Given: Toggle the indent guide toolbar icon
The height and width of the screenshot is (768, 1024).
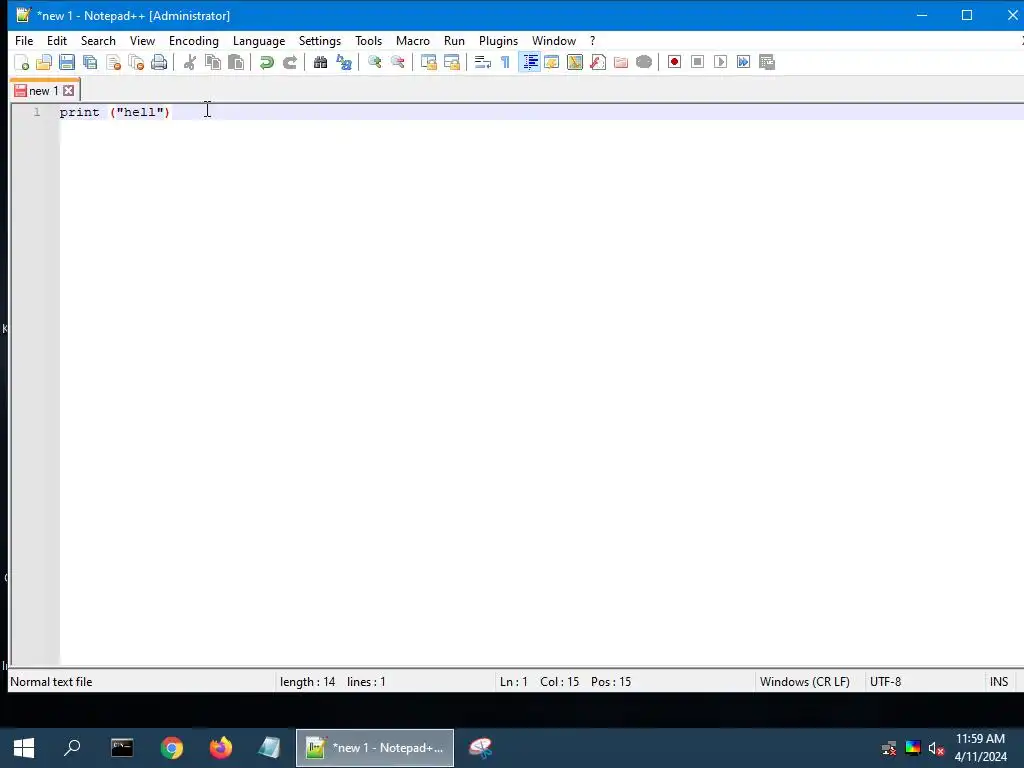Looking at the screenshot, I should pos(530,62).
